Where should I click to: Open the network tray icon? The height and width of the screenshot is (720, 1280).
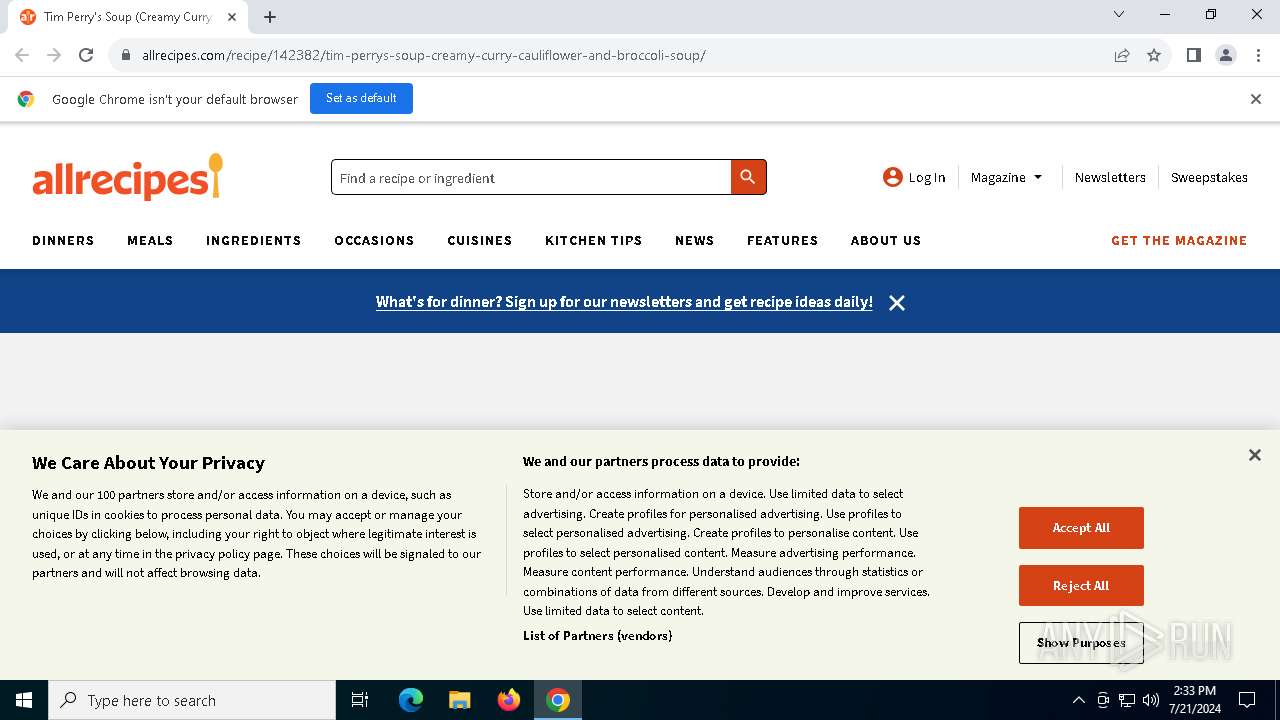pyautogui.click(x=1127, y=700)
